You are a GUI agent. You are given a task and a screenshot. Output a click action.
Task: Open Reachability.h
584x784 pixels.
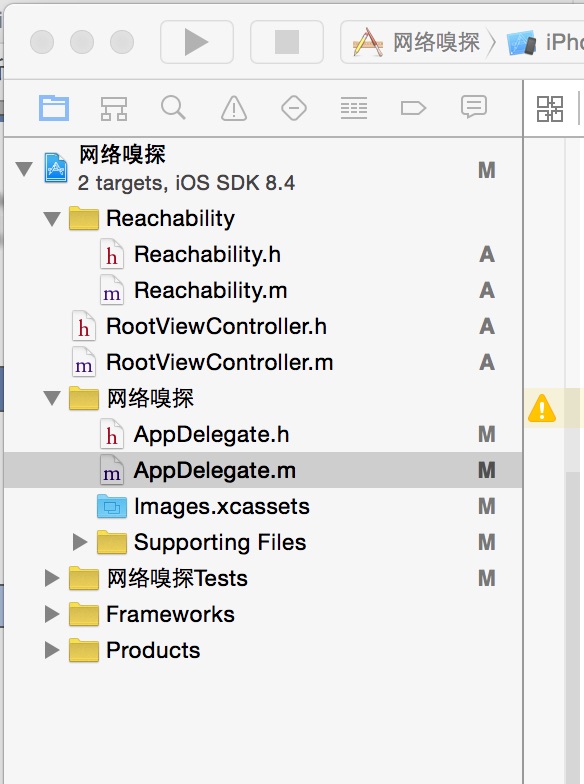(x=262, y=254)
